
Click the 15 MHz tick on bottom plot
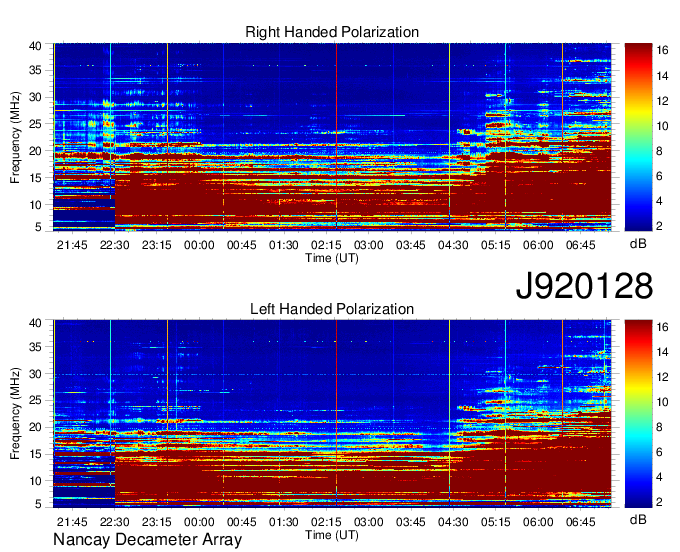point(35,454)
